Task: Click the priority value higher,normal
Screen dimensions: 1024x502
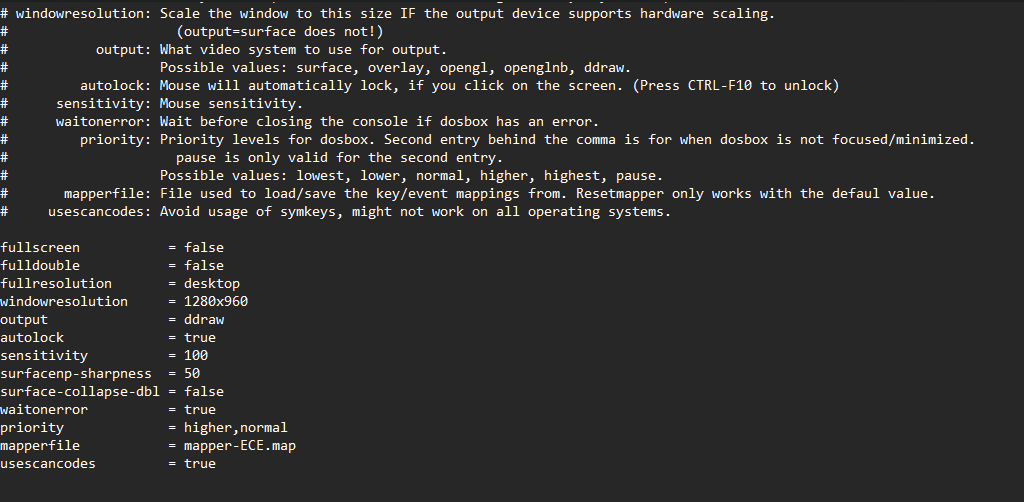Action: pos(236,428)
